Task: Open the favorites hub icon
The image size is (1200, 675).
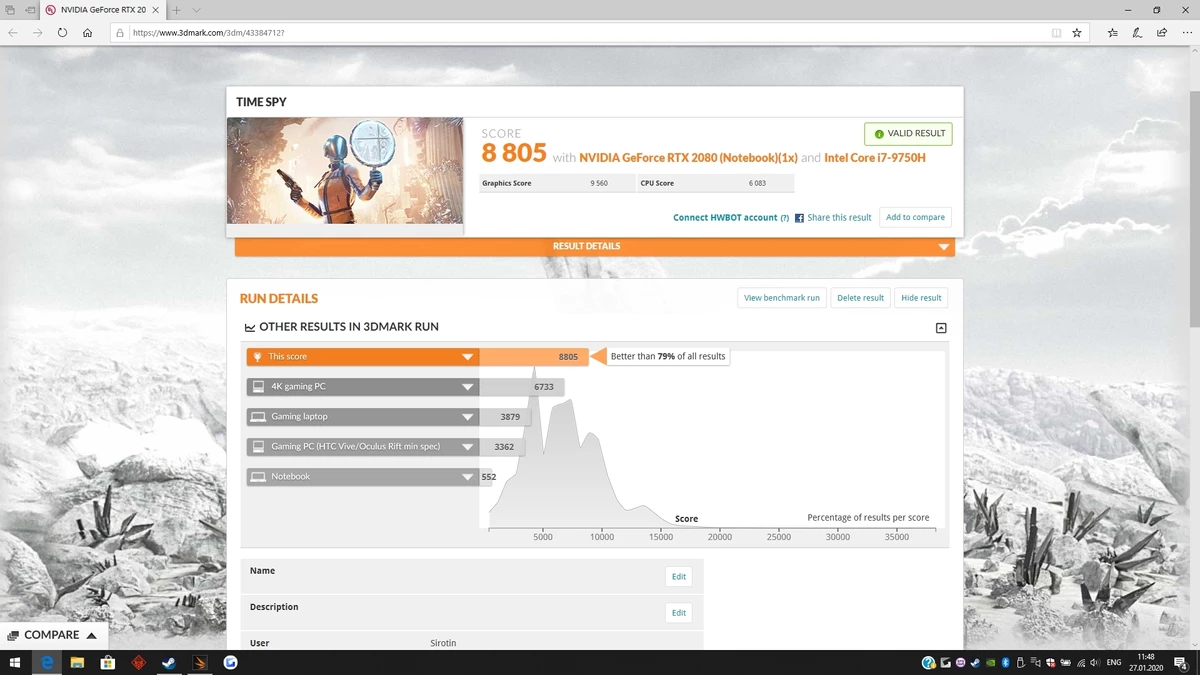Action: pos(1113,32)
